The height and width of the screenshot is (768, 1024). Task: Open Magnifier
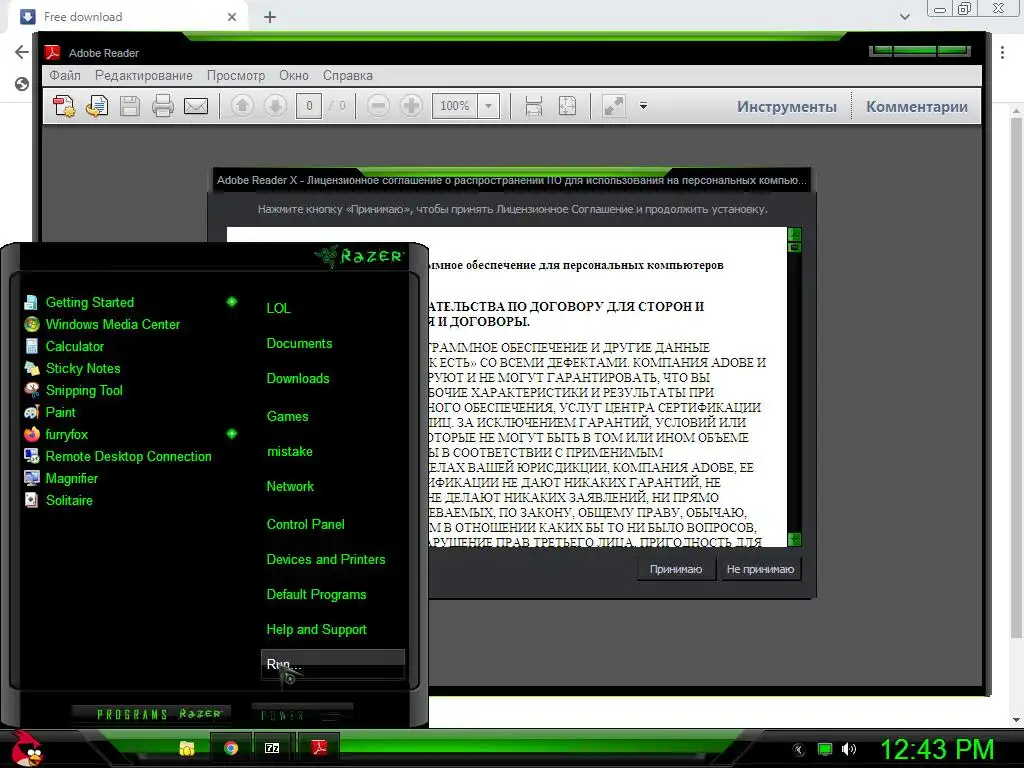(71, 479)
